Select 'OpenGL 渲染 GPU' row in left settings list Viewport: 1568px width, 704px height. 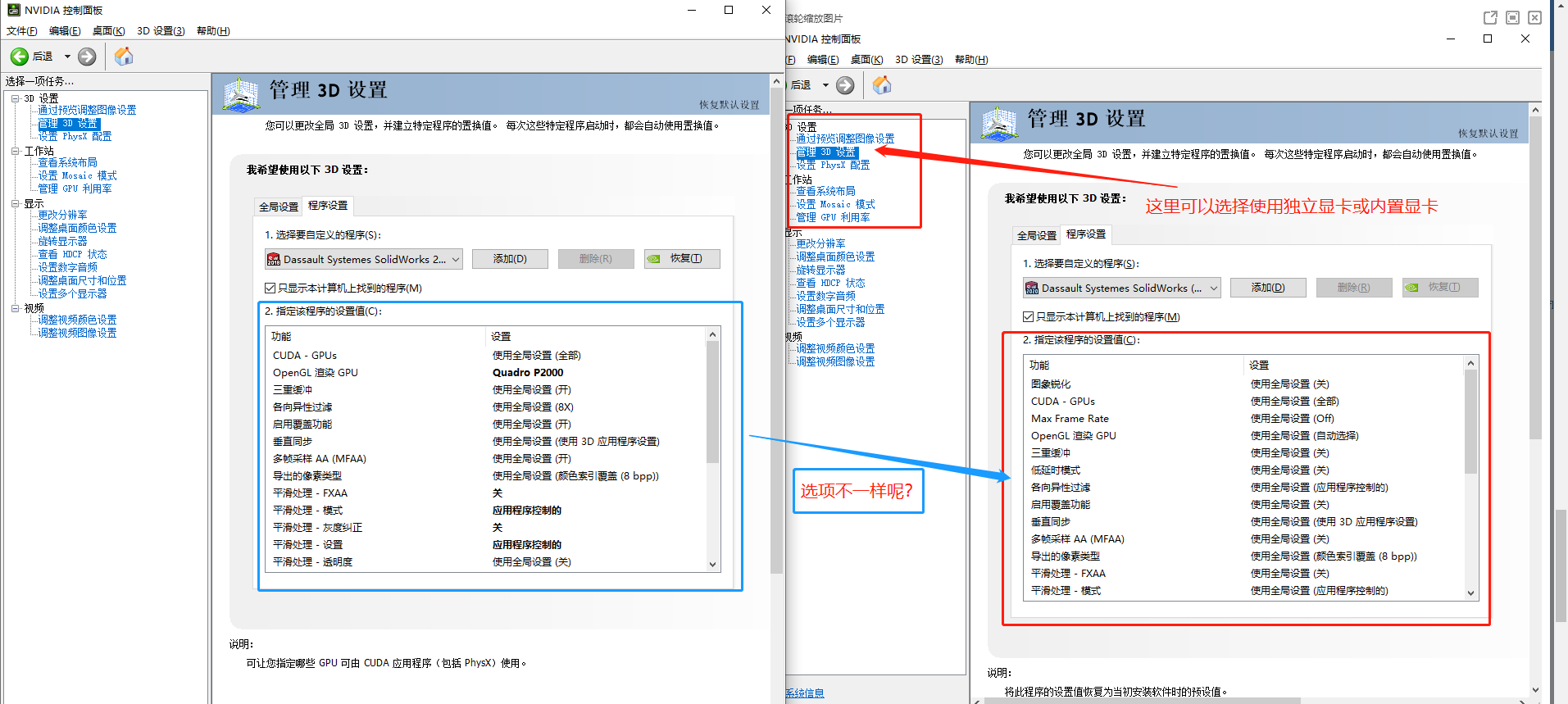pos(486,372)
